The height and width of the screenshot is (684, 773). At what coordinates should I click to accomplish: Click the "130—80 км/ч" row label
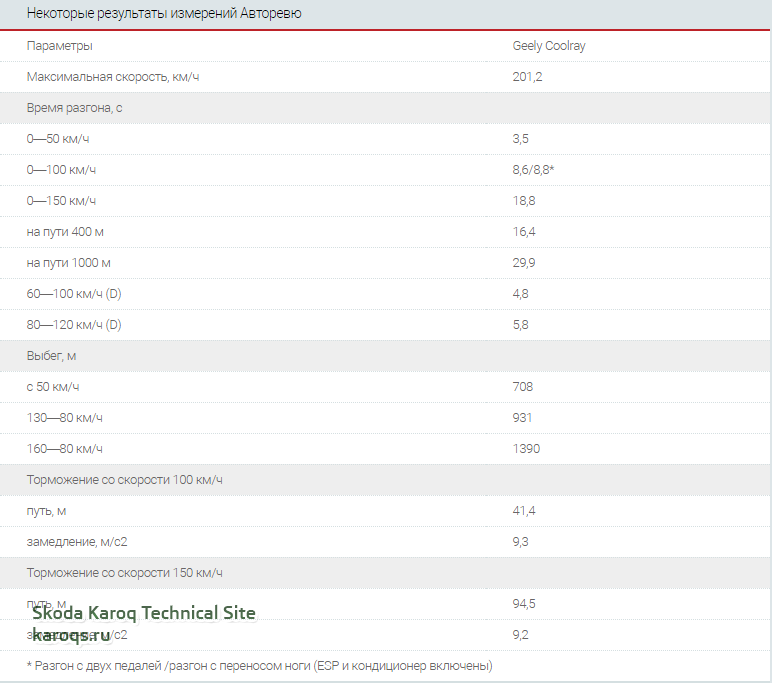point(65,418)
